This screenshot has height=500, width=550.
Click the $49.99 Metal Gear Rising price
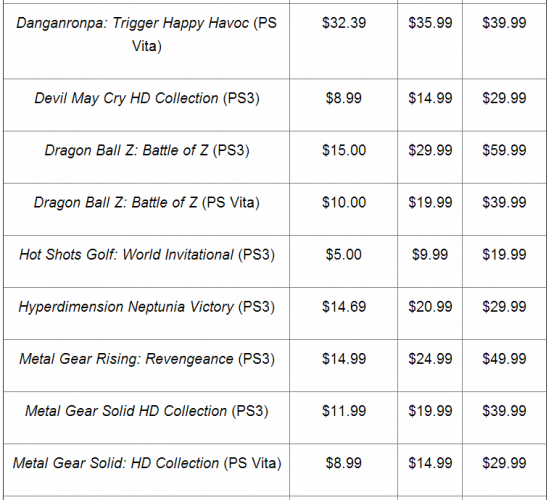point(504,359)
